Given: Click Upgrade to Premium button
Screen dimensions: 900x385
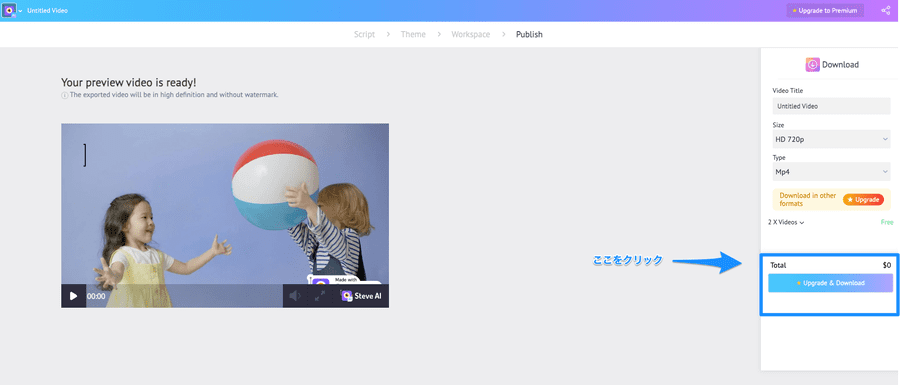Looking at the screenshot, I should (x=824, y=10).
